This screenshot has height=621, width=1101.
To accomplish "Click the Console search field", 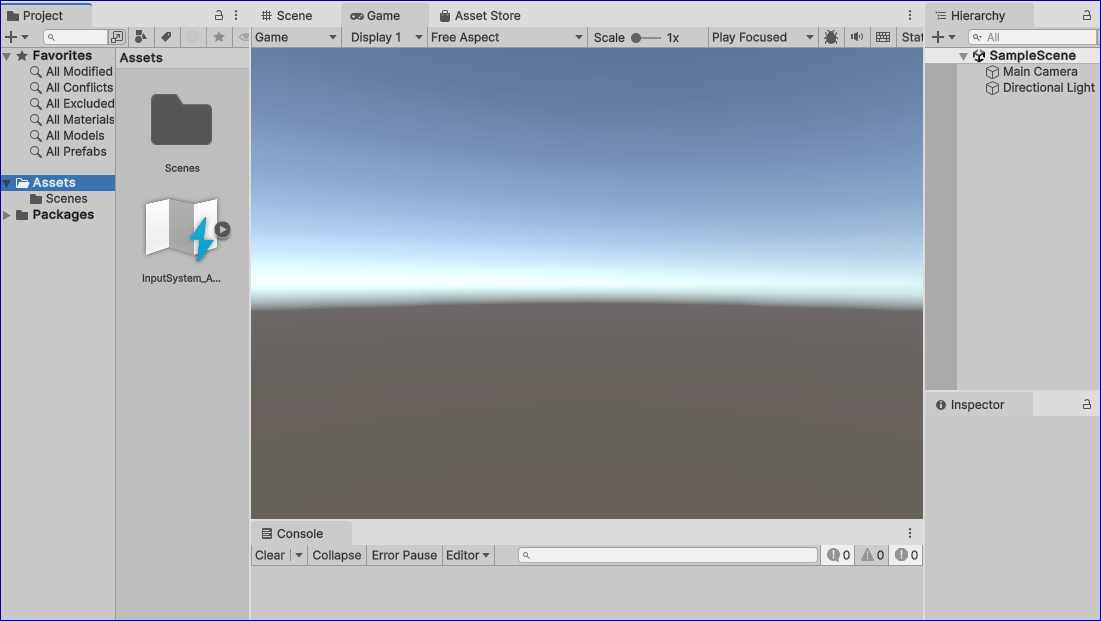I will [x=668, y=555].
